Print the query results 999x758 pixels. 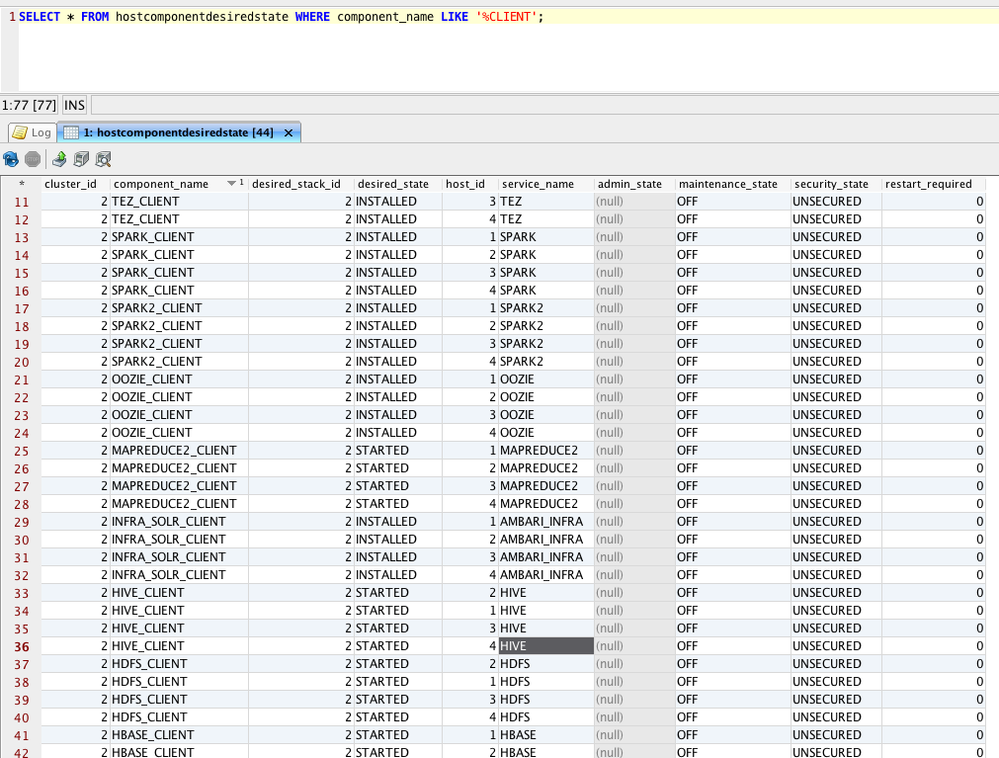point(79,158)
